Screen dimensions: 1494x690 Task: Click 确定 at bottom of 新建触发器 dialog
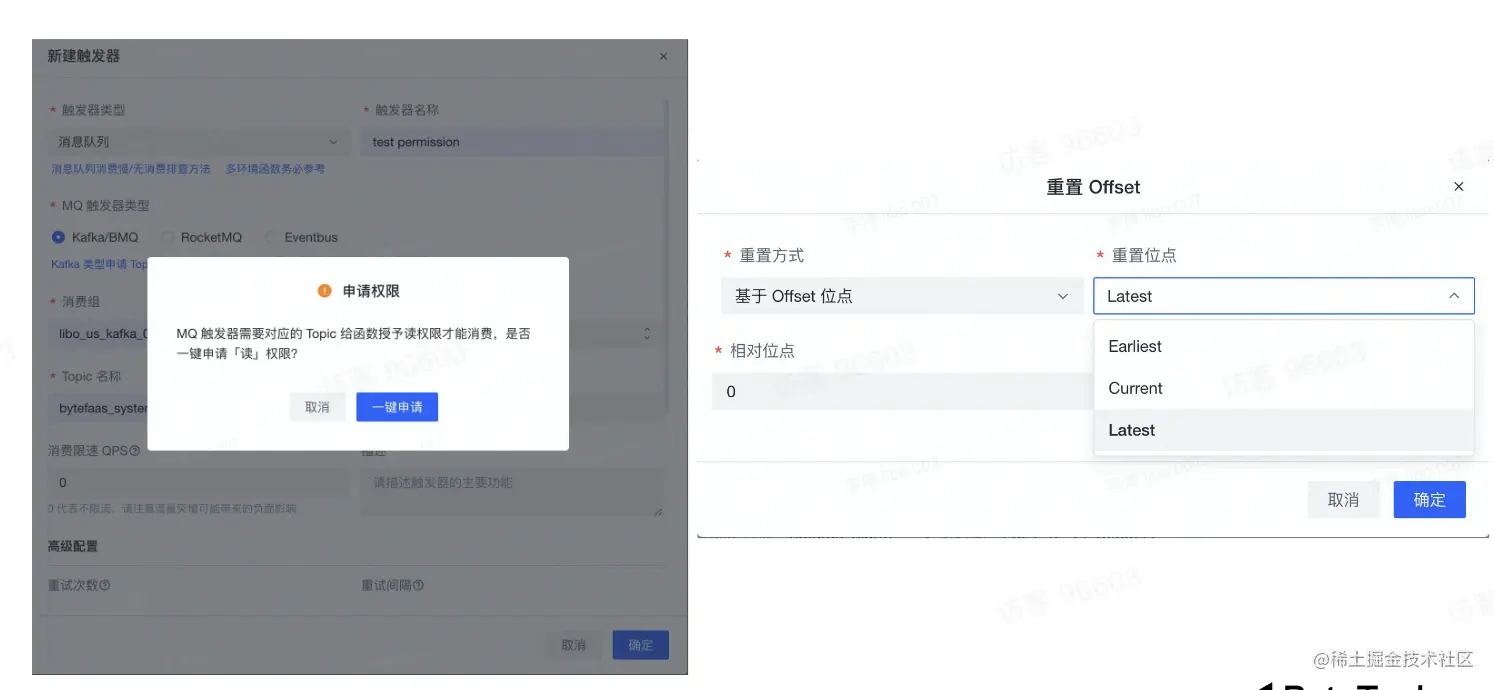(641, 645)
